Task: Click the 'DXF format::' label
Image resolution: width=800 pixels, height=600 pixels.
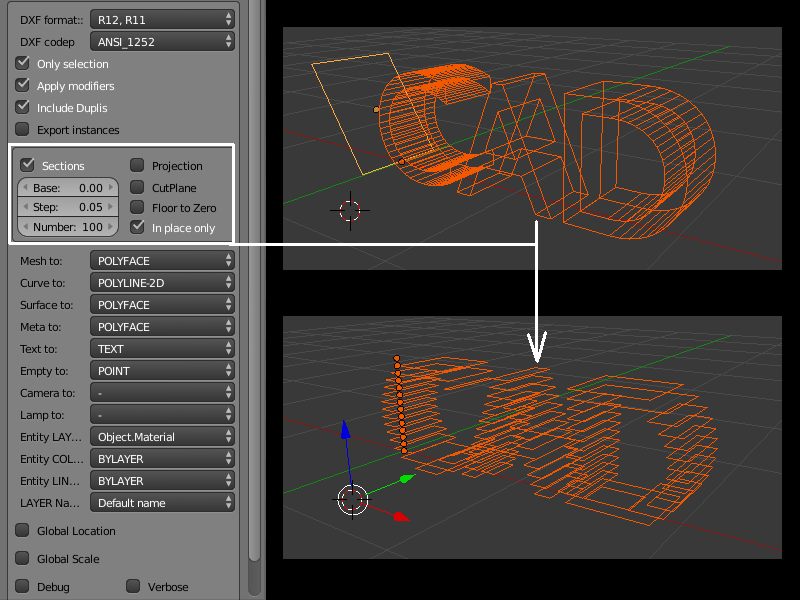Action: pyautogui.click(x=52, y=20)
